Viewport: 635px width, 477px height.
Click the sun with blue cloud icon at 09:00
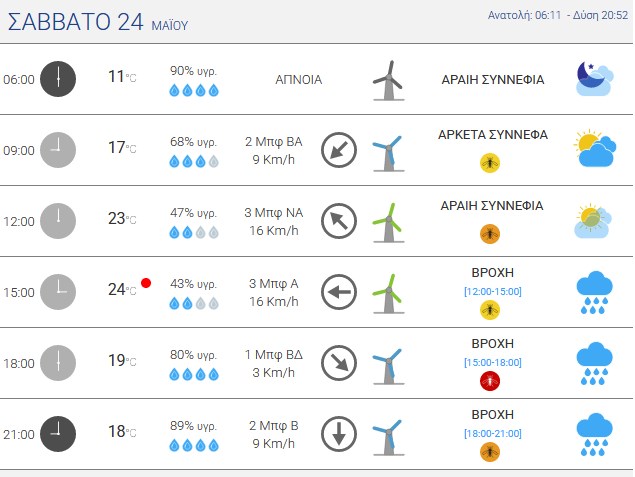pos(595,148)
